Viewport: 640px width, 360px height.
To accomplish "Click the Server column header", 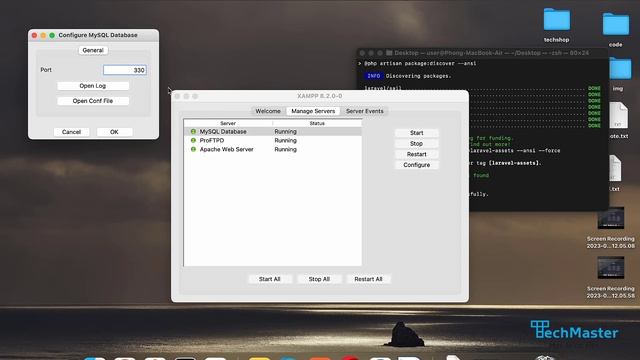I will click(228, 123).
